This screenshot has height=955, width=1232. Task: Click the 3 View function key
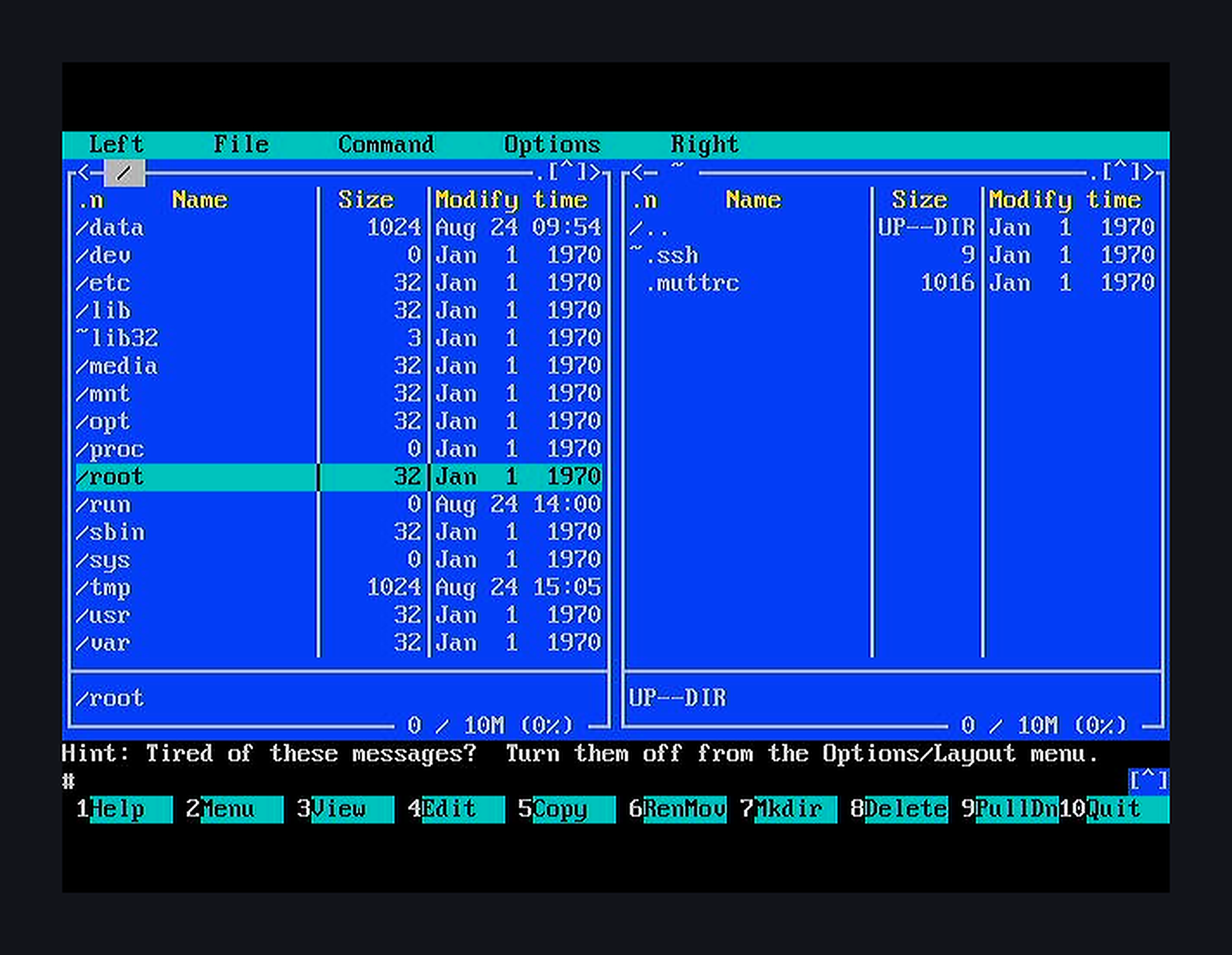point(345,809)
